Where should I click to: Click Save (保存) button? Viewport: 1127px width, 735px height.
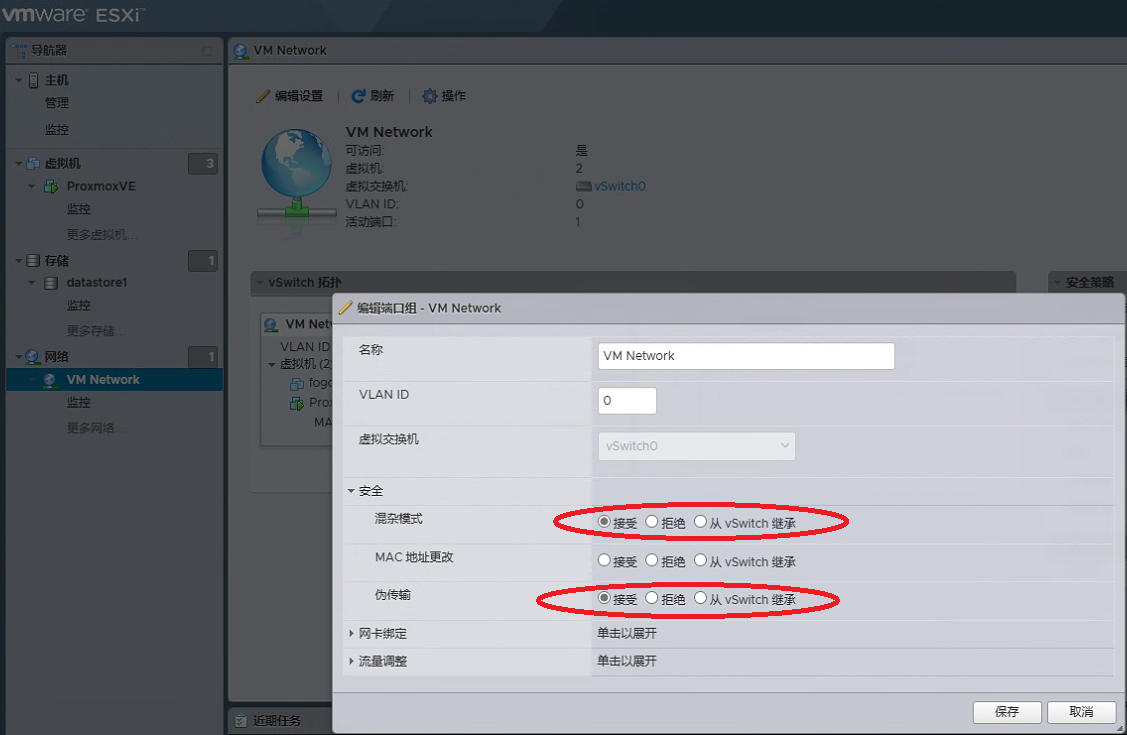(x=1007, y=712)
